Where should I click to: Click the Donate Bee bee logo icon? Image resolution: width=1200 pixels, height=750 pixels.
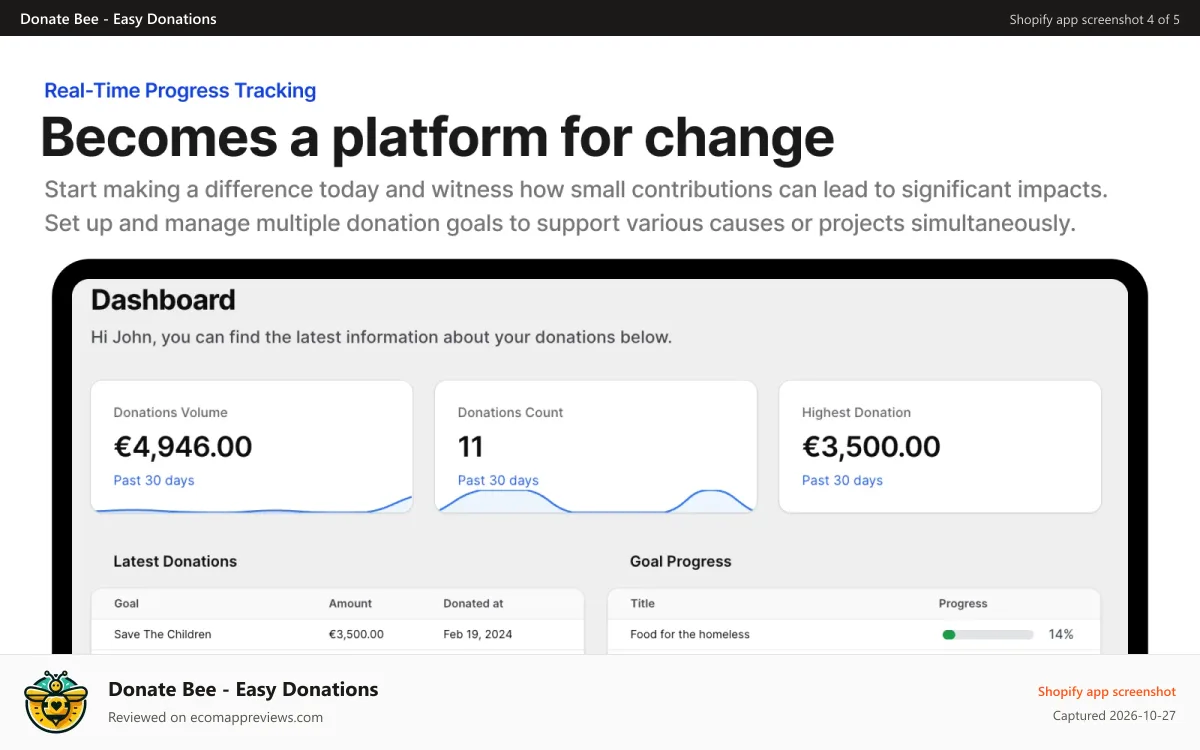click(x=56, y=702)
